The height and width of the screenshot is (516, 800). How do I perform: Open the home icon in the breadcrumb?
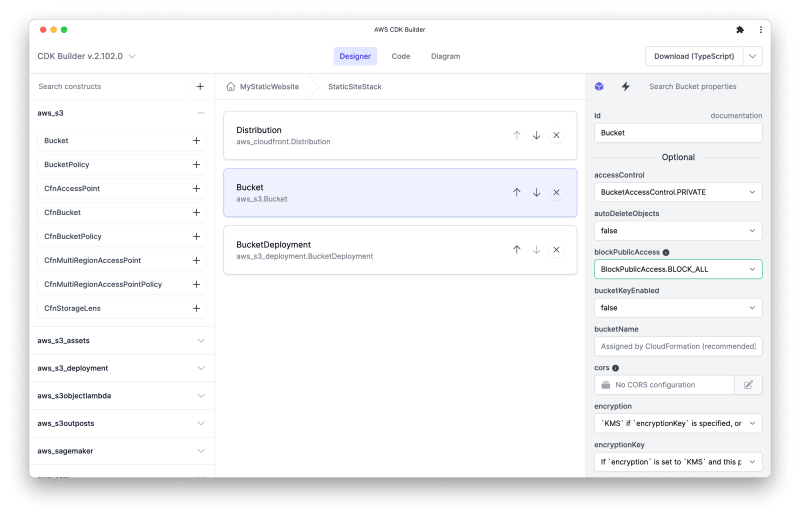click(231, 86)
